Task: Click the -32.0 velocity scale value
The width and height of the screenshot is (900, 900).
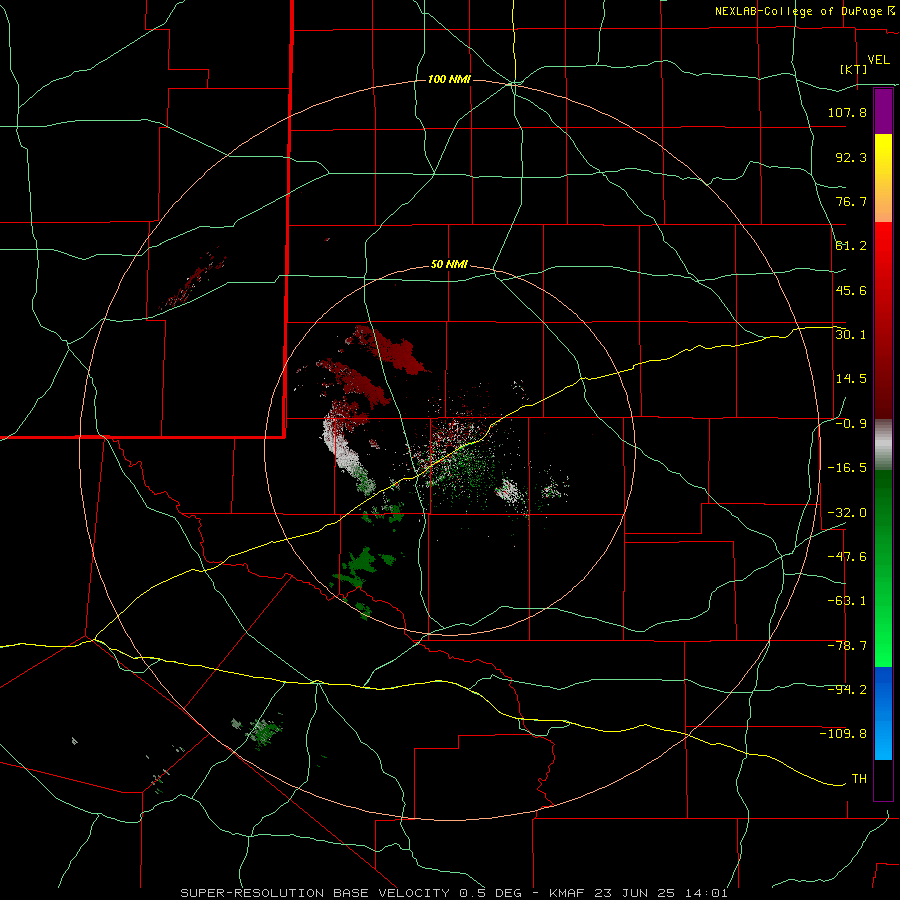Action: (847, 513)
